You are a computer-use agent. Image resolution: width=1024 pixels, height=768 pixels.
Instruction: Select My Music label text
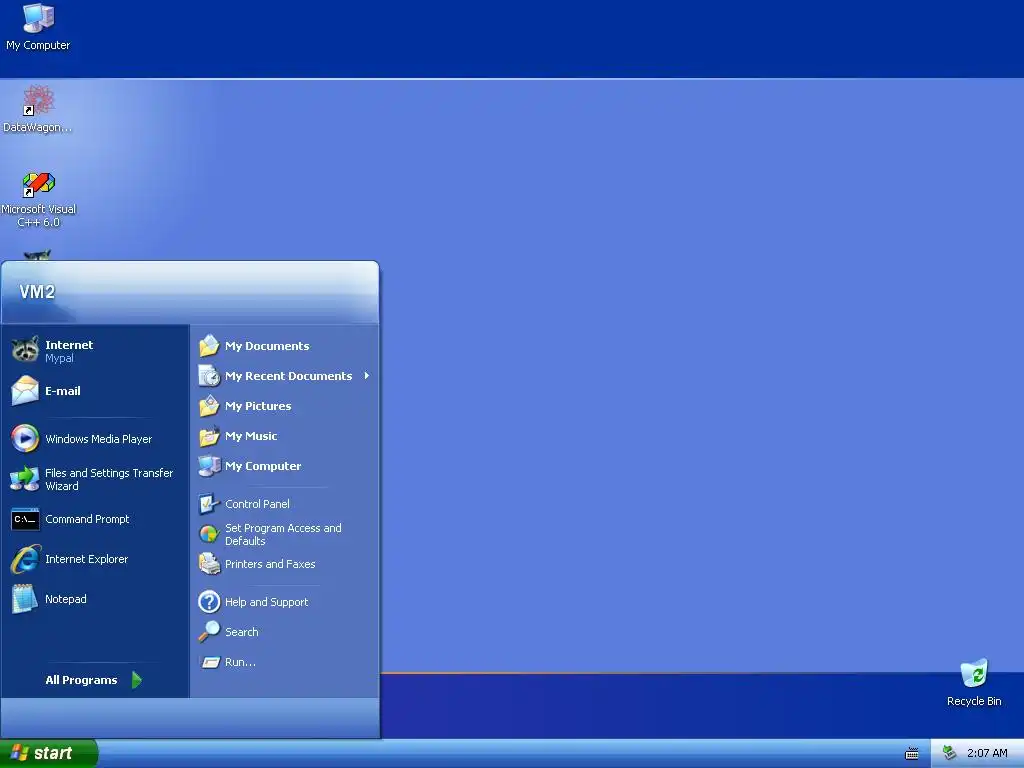pos(251,436)
